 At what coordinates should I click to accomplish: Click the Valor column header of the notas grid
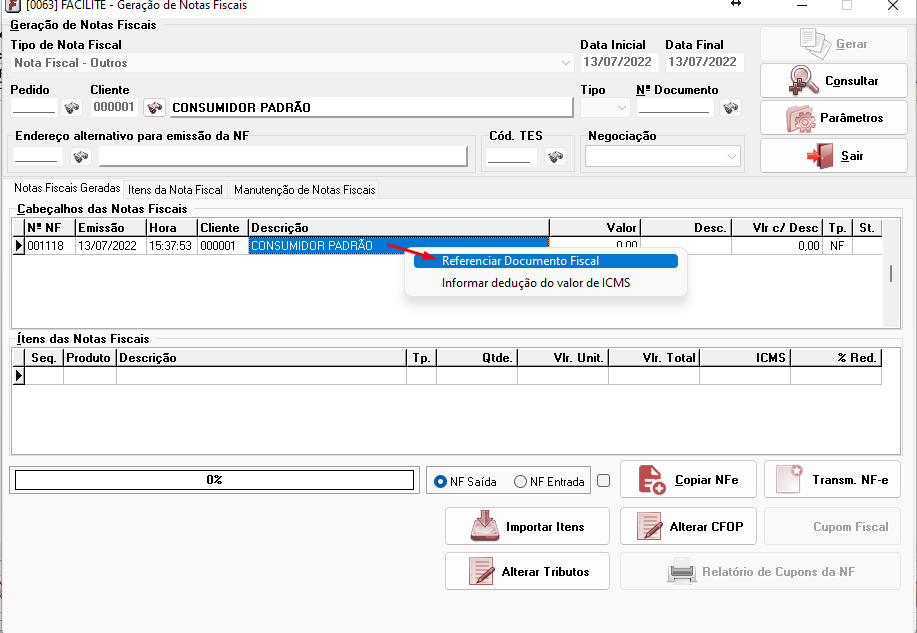[x=595, y=228]
